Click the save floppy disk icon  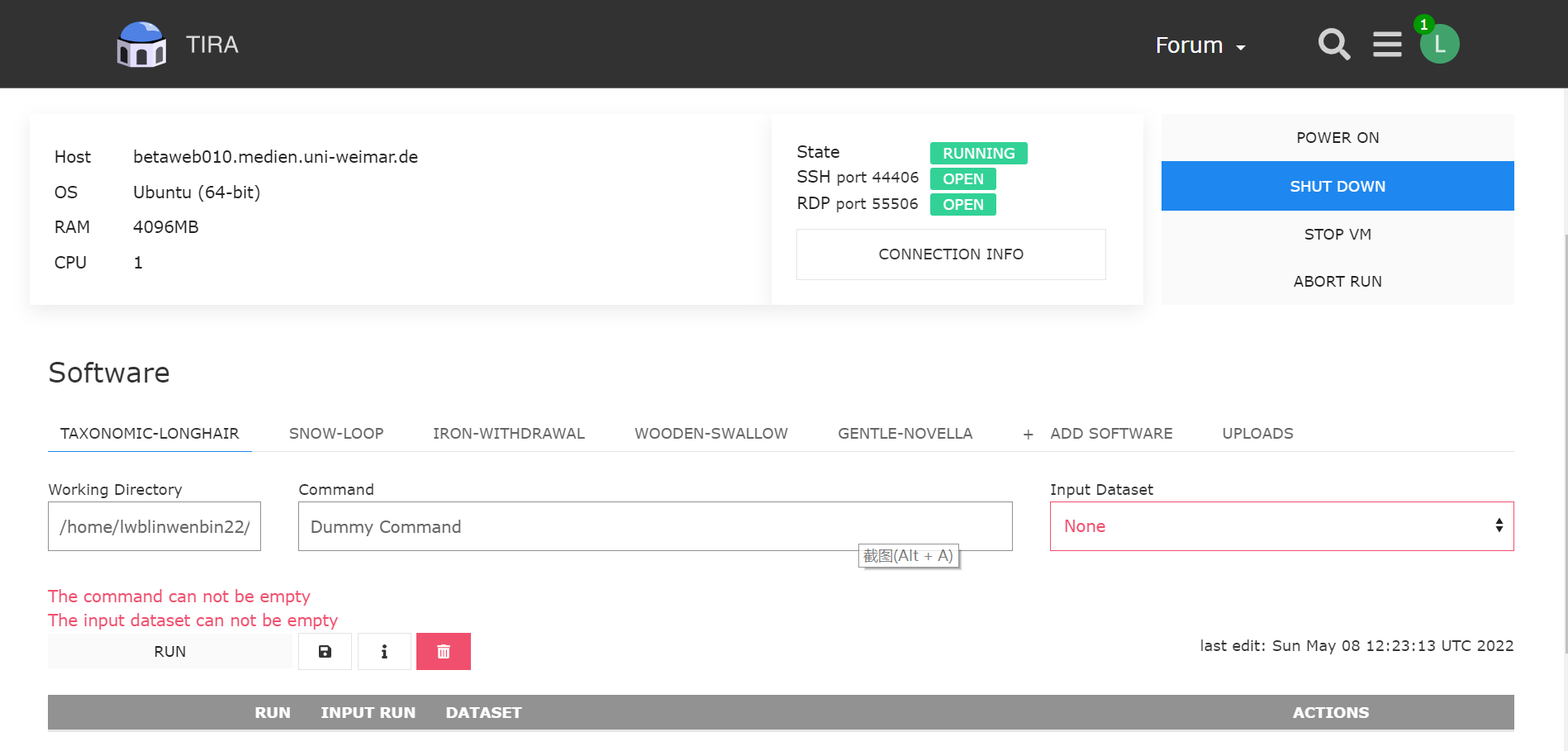click(325, 652)
